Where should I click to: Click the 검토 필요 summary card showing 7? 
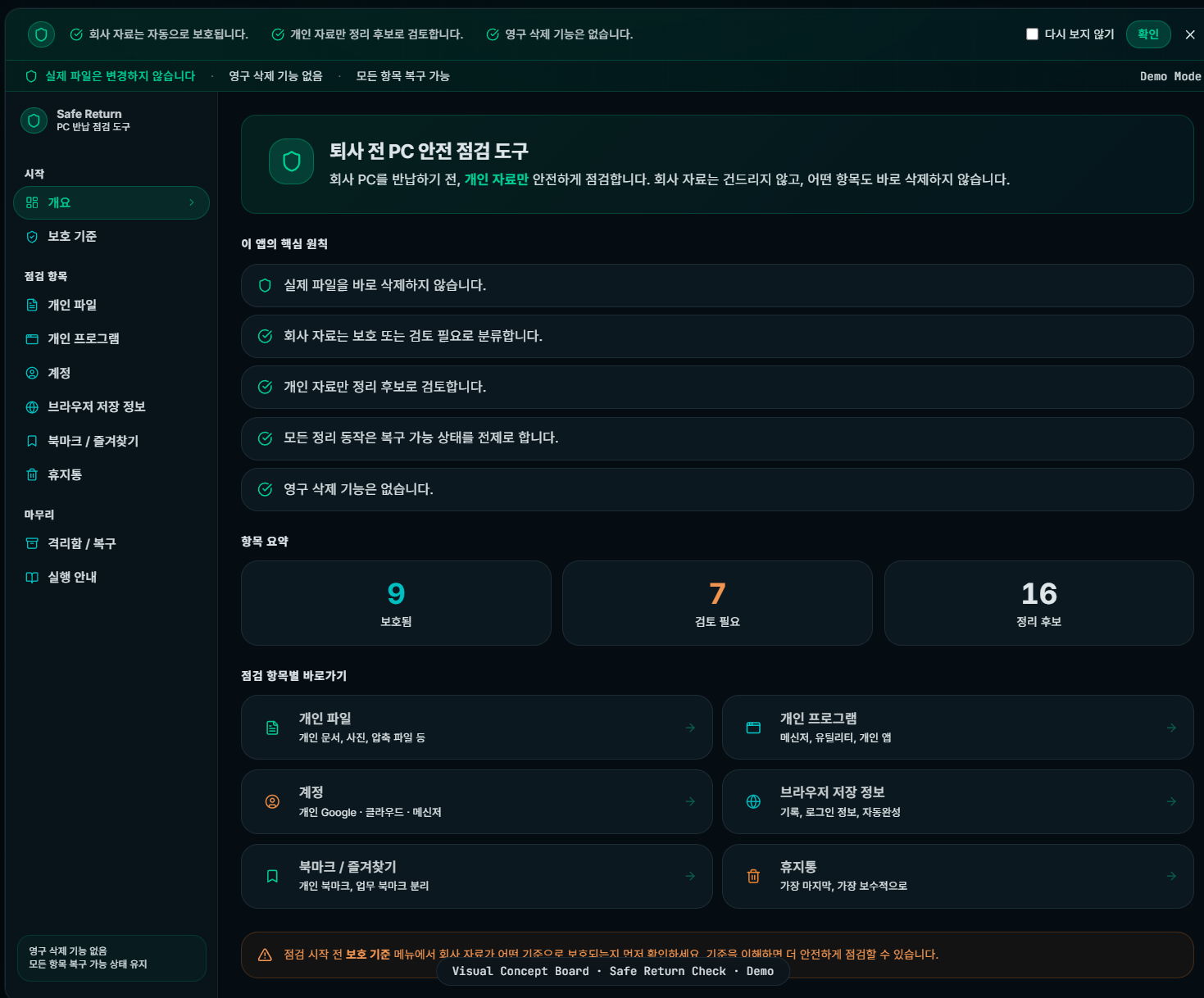pyautogui.click(x=717, y=603)
